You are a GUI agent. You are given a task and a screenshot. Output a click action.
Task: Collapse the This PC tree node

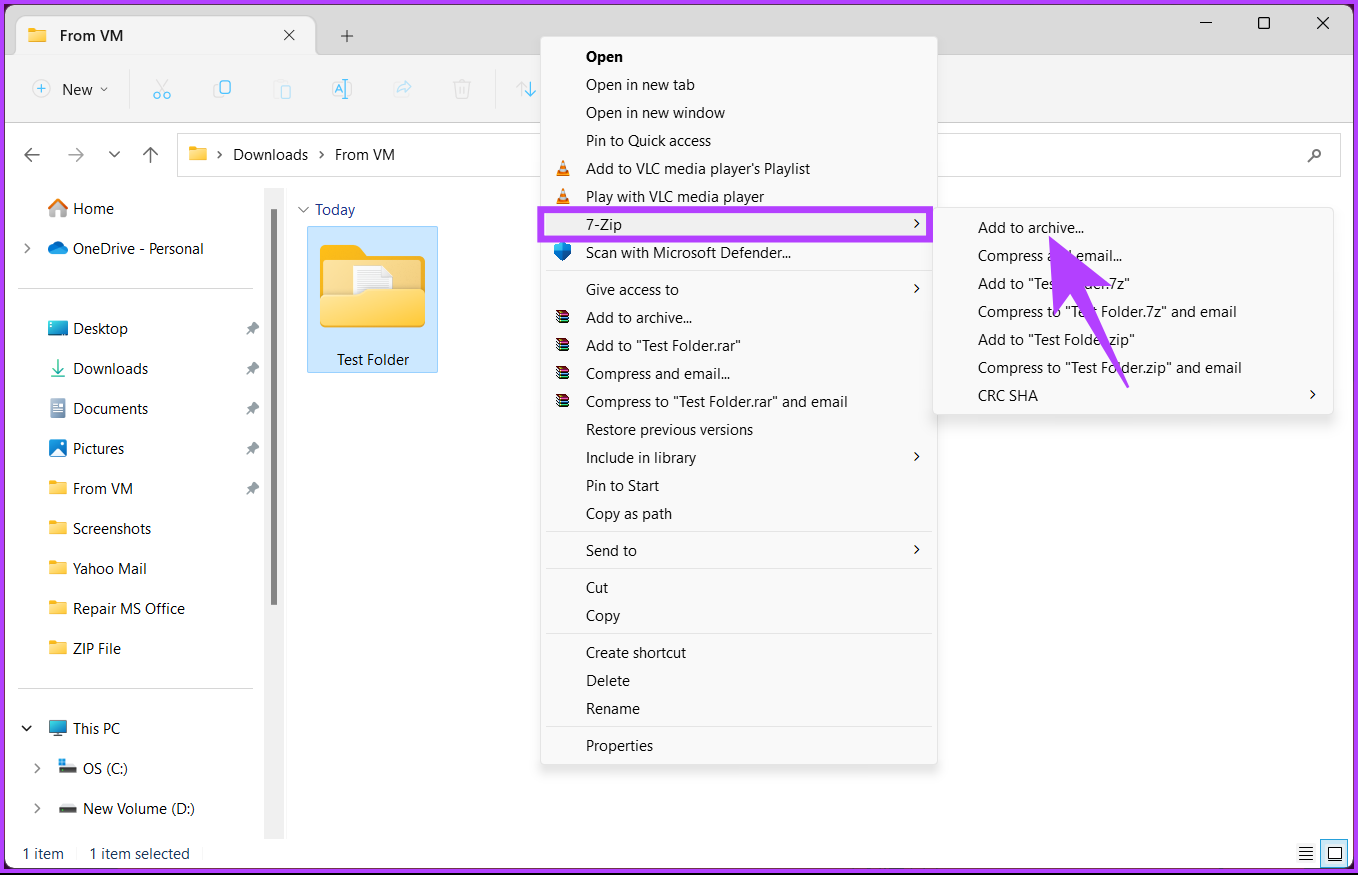[27, 729]
